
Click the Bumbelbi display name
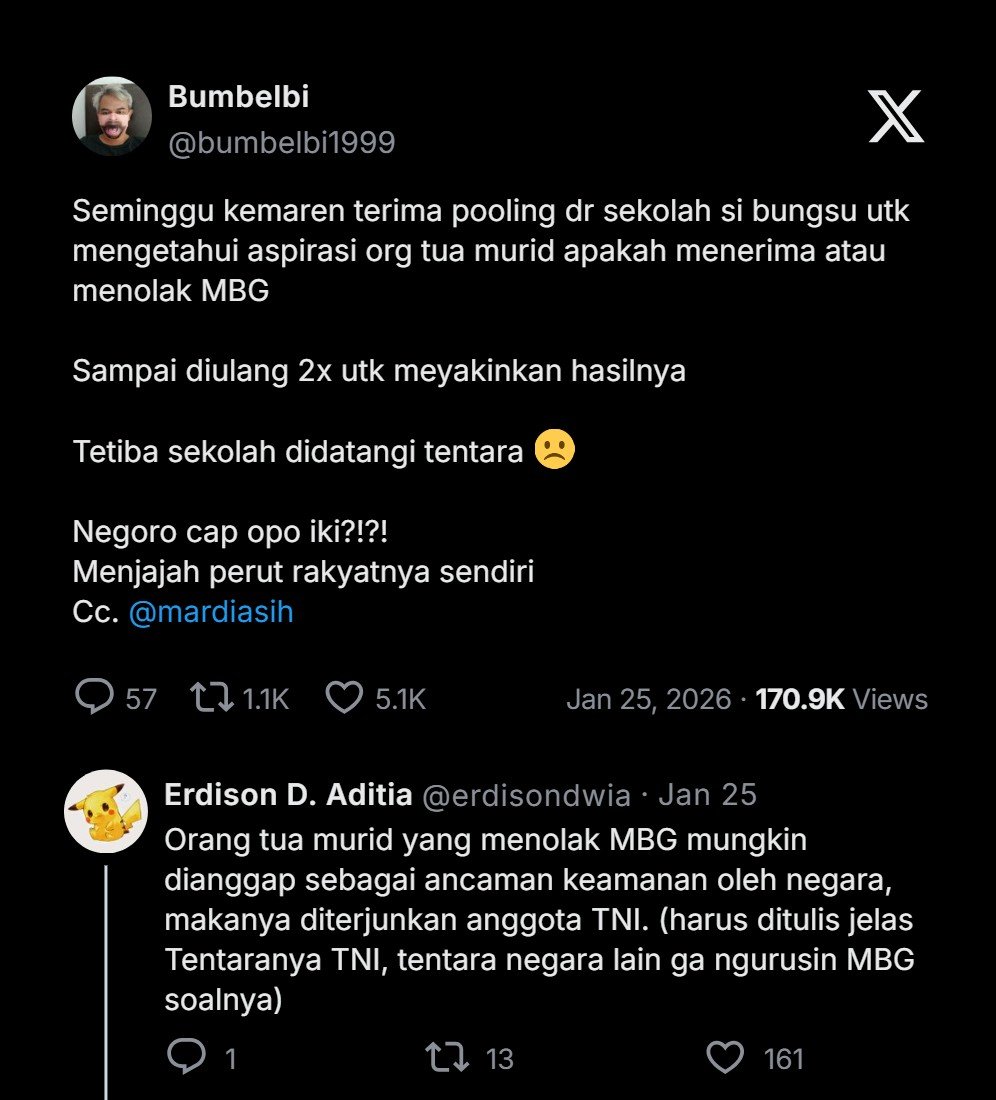pos(238,96)
